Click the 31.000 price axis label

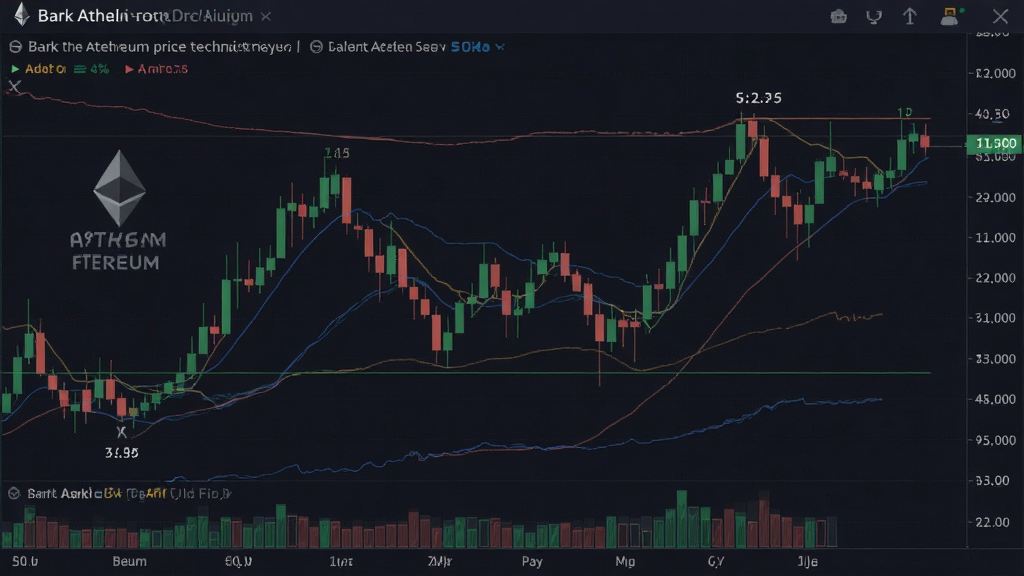tap(995, 318)
